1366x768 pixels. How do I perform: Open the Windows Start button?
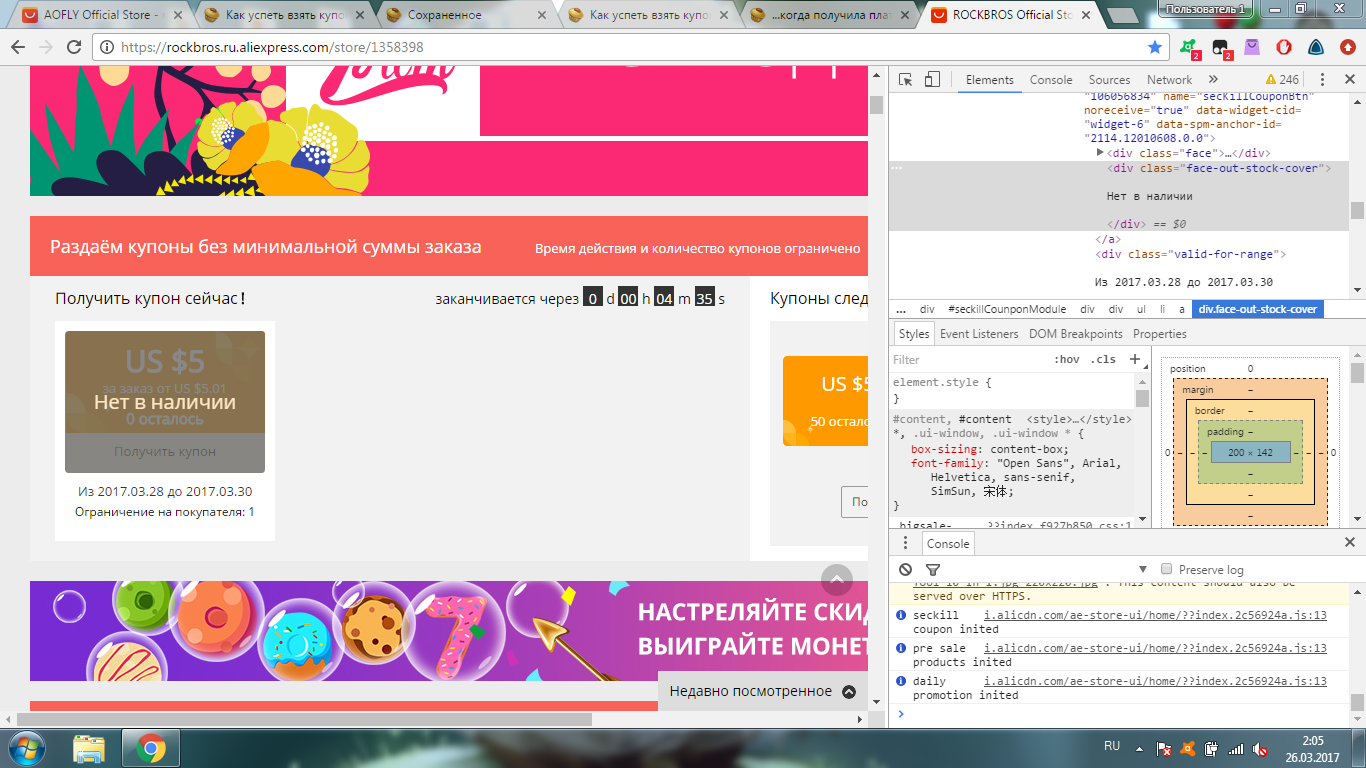tap(27, 748)
